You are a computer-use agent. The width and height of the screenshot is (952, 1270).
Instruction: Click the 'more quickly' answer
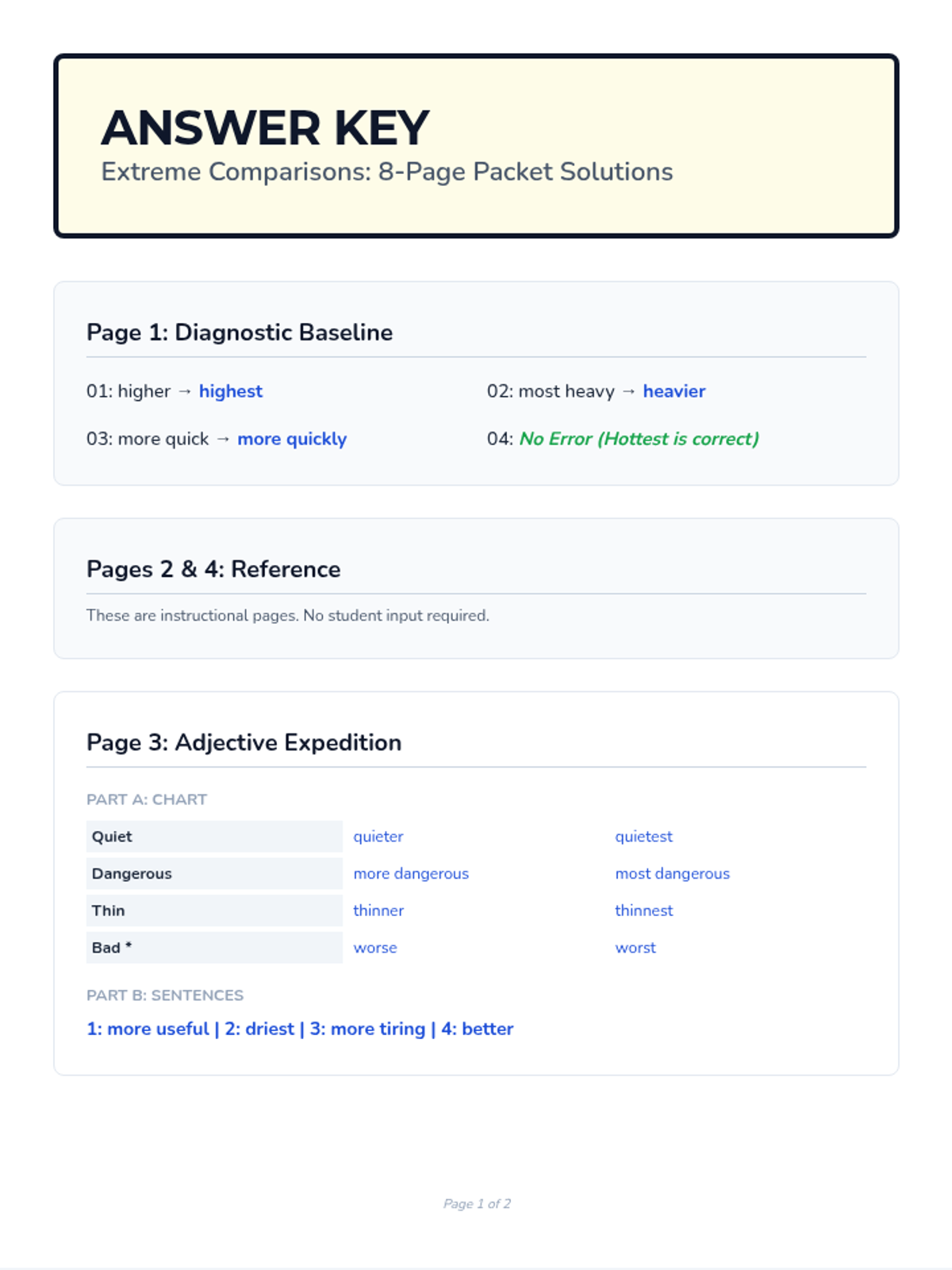click(x=292, y=439)
